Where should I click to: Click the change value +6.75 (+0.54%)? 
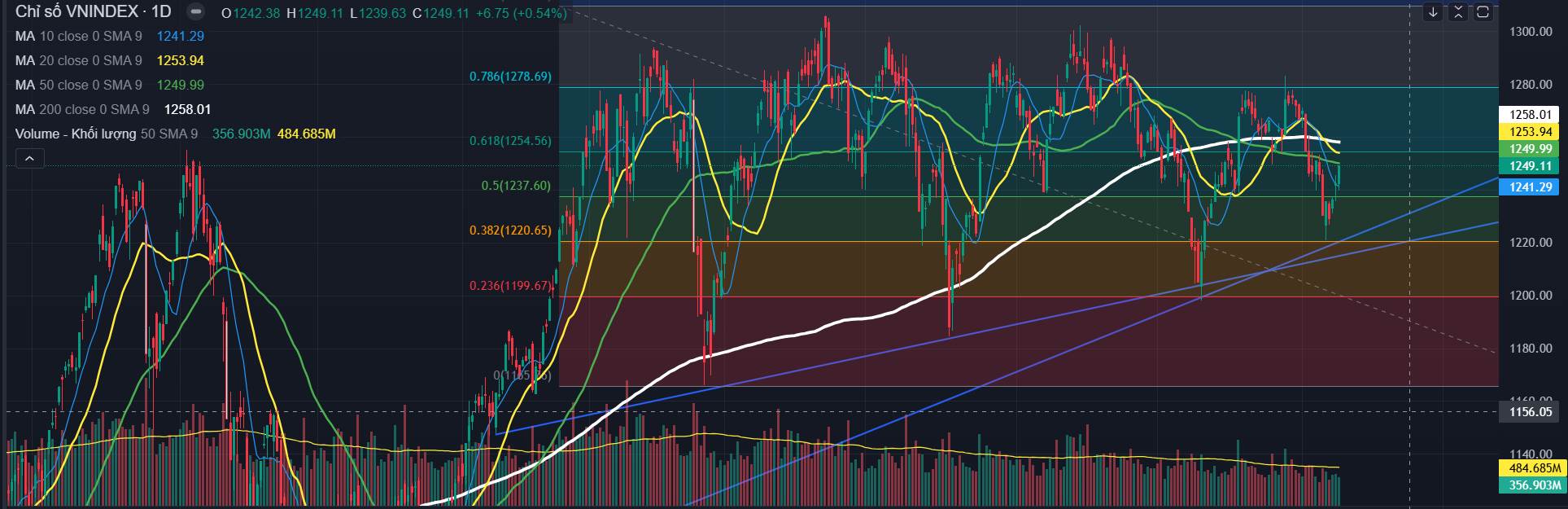click(x=521, y=12)
